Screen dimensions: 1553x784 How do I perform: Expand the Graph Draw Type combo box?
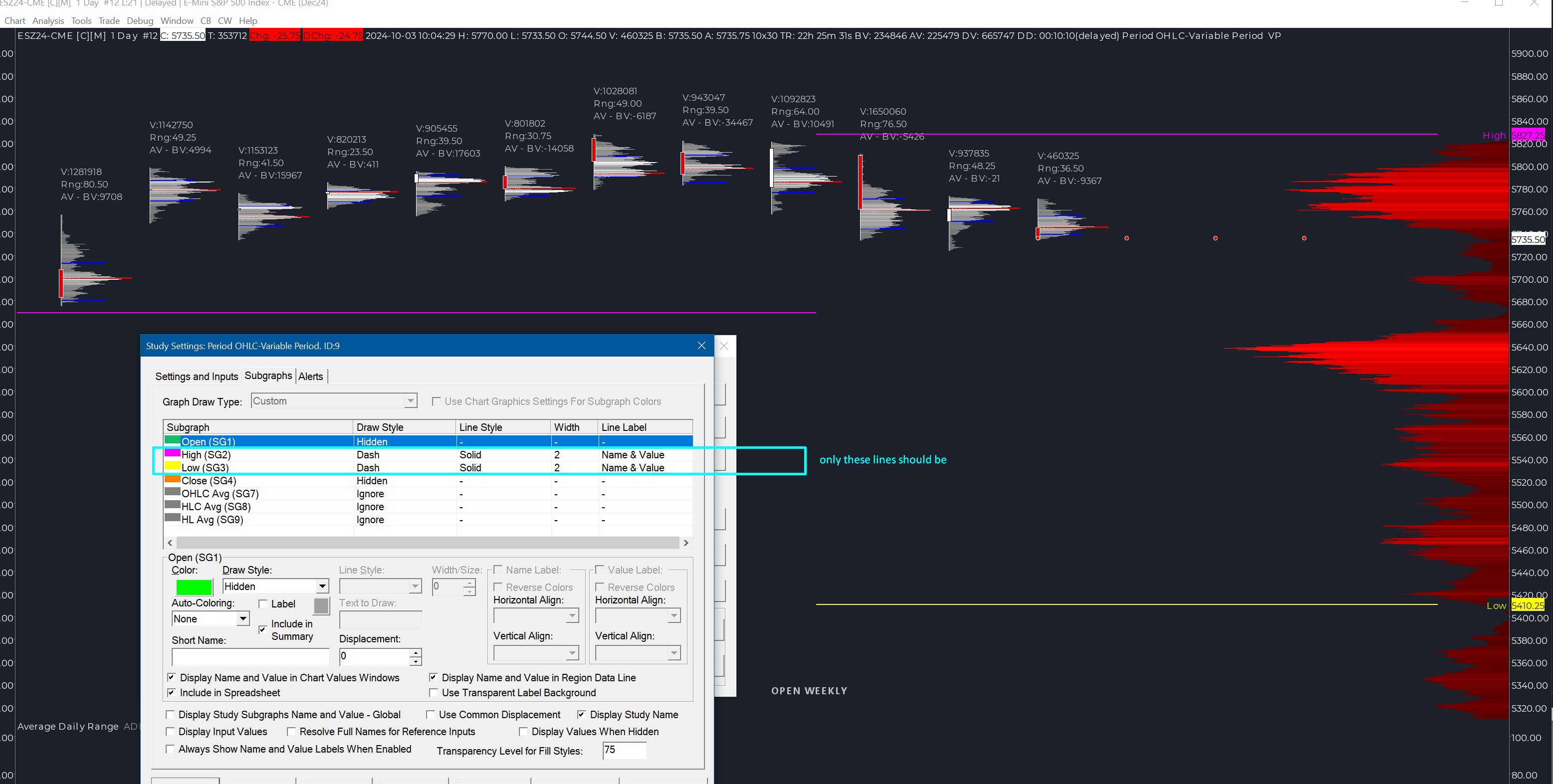click(x=410, y=401)
